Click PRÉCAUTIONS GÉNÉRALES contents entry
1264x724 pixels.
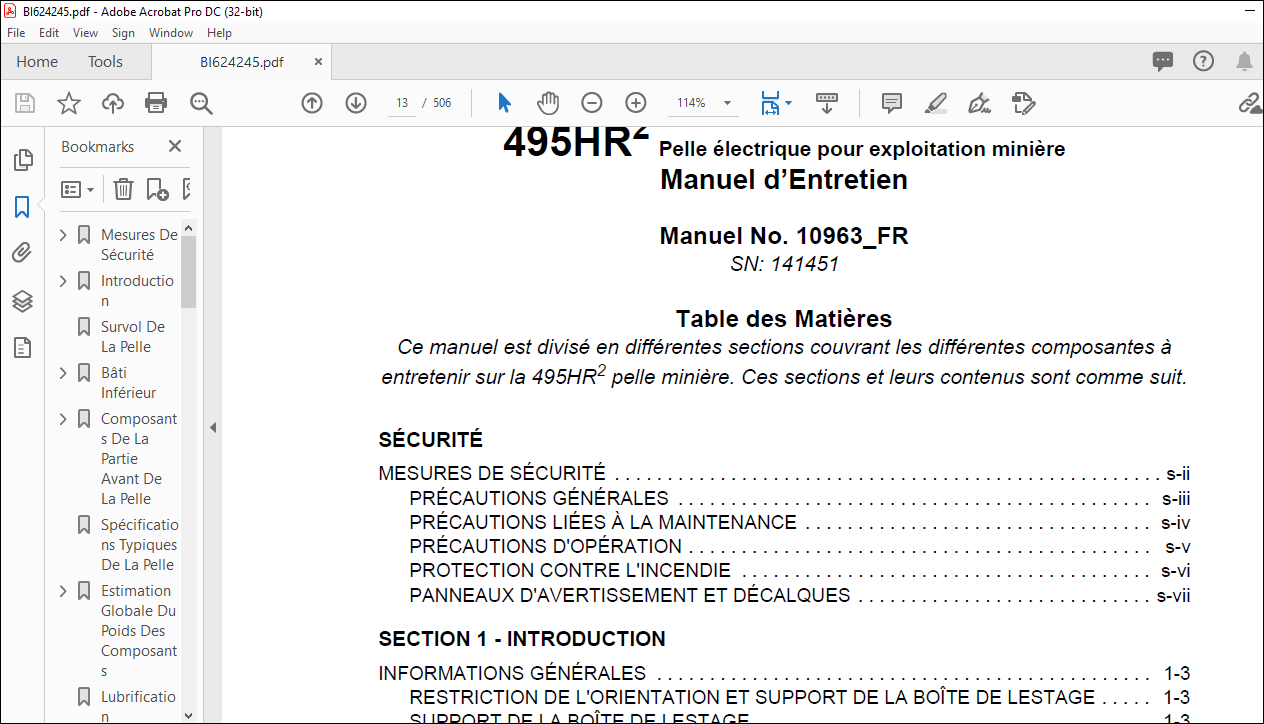(539, 498)
